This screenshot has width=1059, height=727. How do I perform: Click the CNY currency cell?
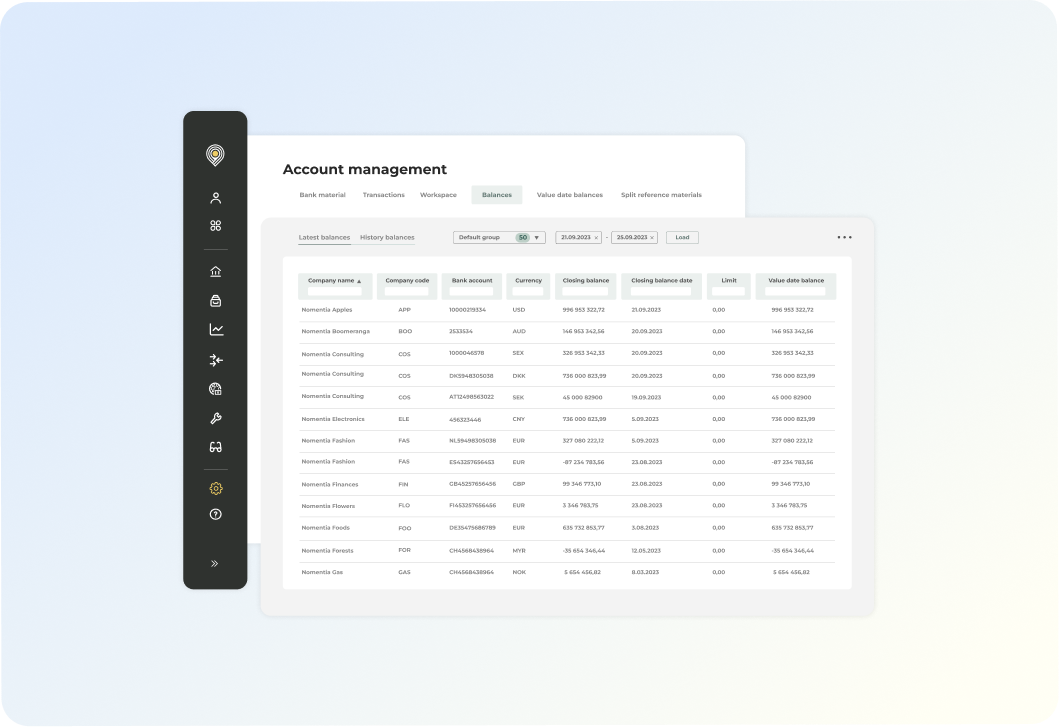coord(519,420)
